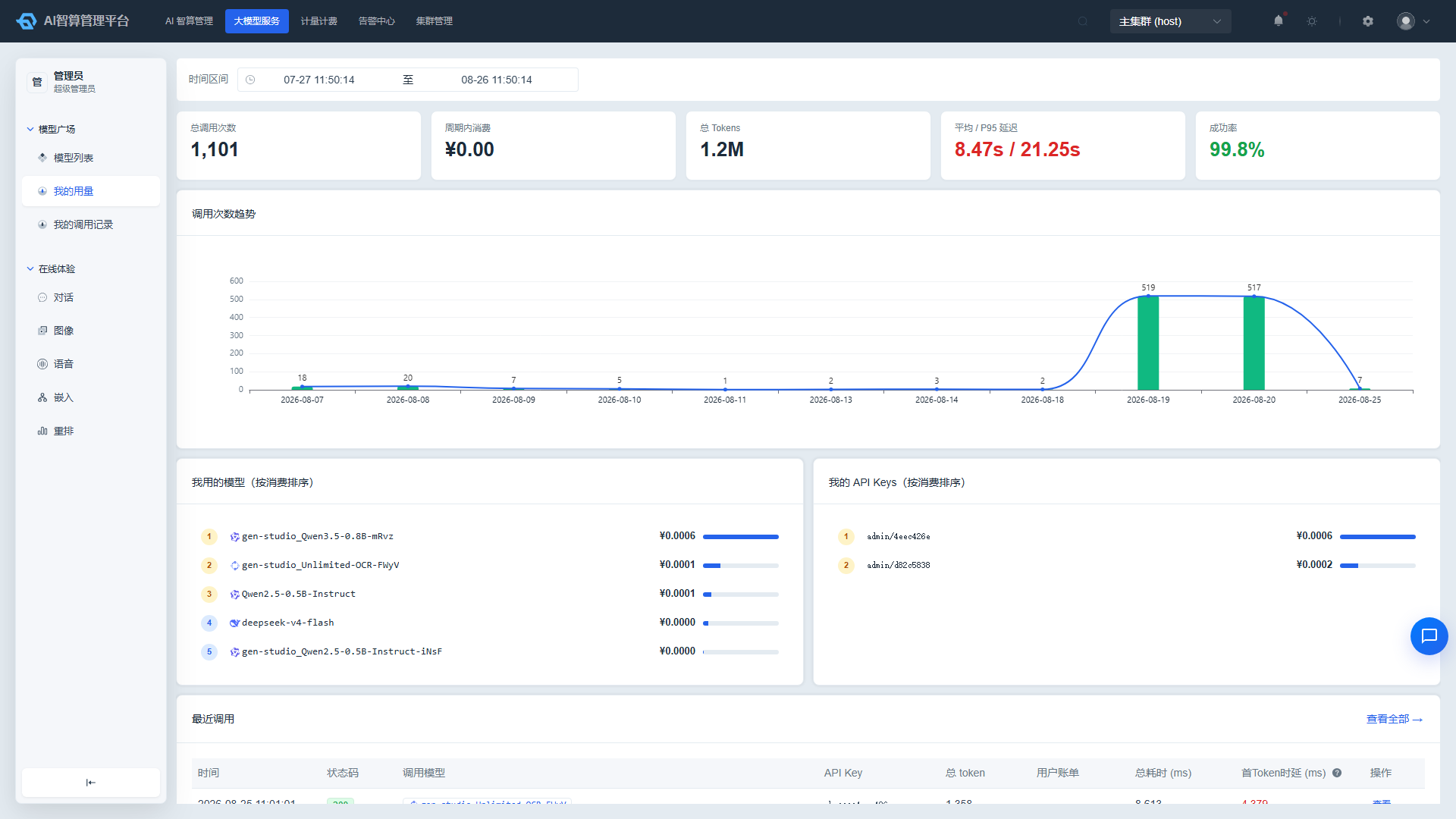
Task: Go to the 告警中心 top menu
Action: tap(377, 21)
